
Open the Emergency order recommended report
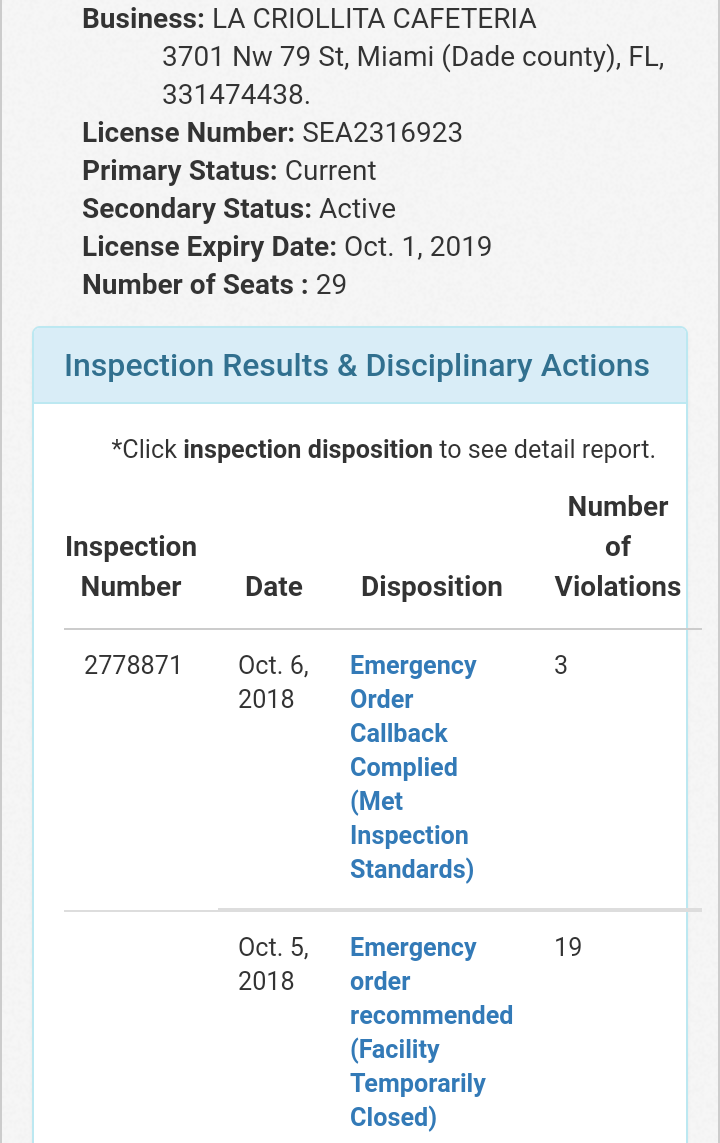[x=430, y=1031]
